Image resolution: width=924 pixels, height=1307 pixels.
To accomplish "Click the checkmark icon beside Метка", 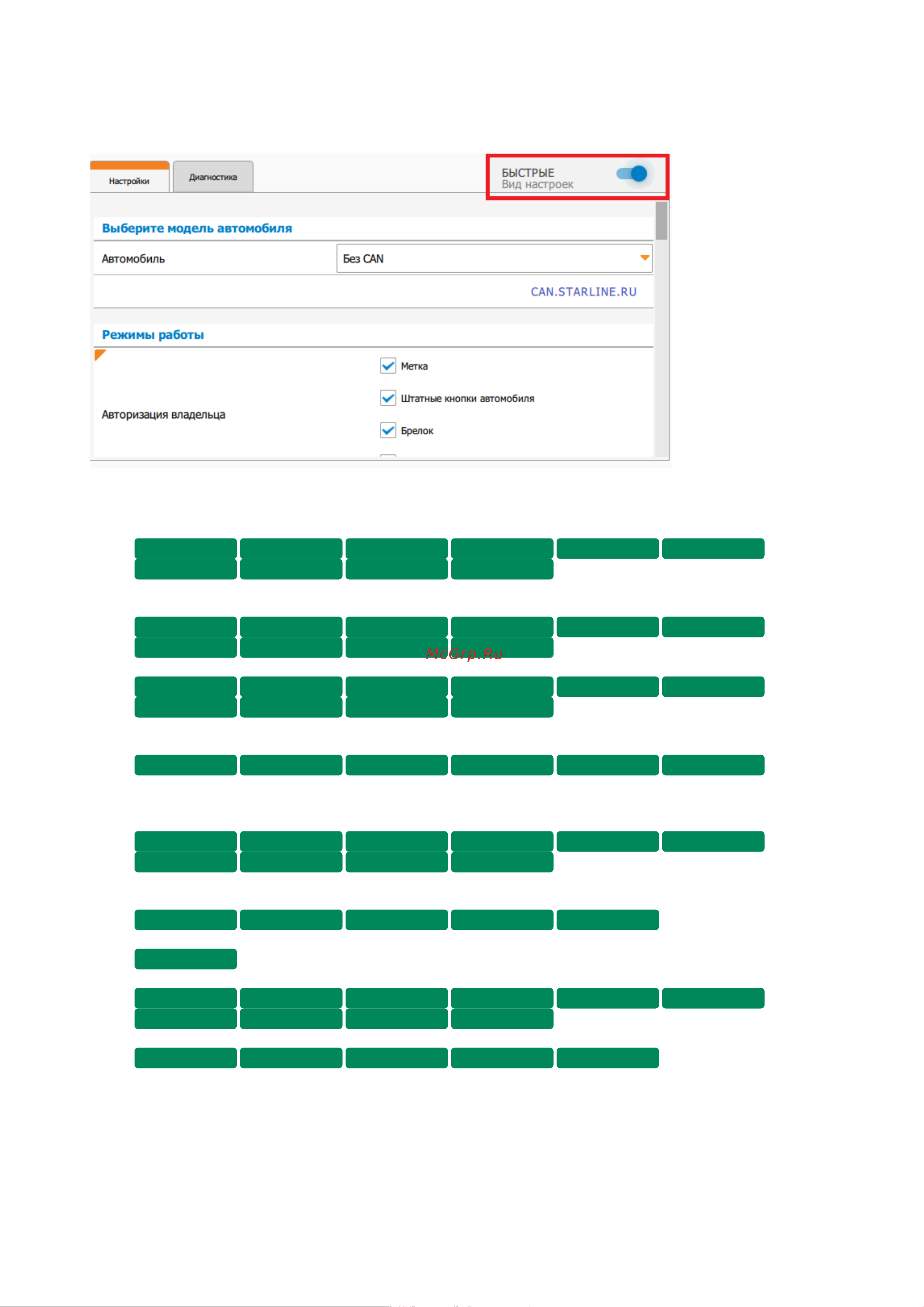I will point(388,366).
